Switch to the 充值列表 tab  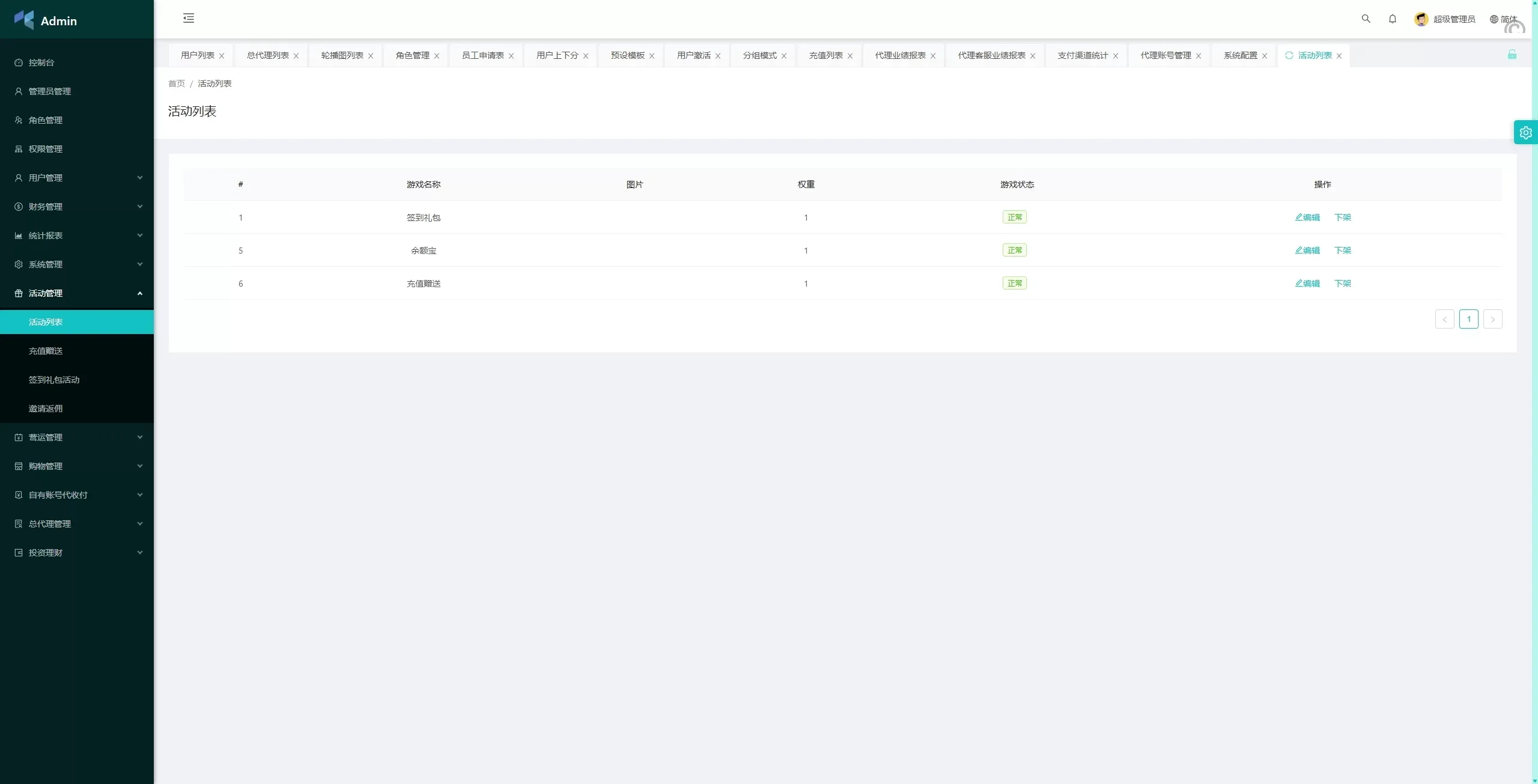point(825,55)
